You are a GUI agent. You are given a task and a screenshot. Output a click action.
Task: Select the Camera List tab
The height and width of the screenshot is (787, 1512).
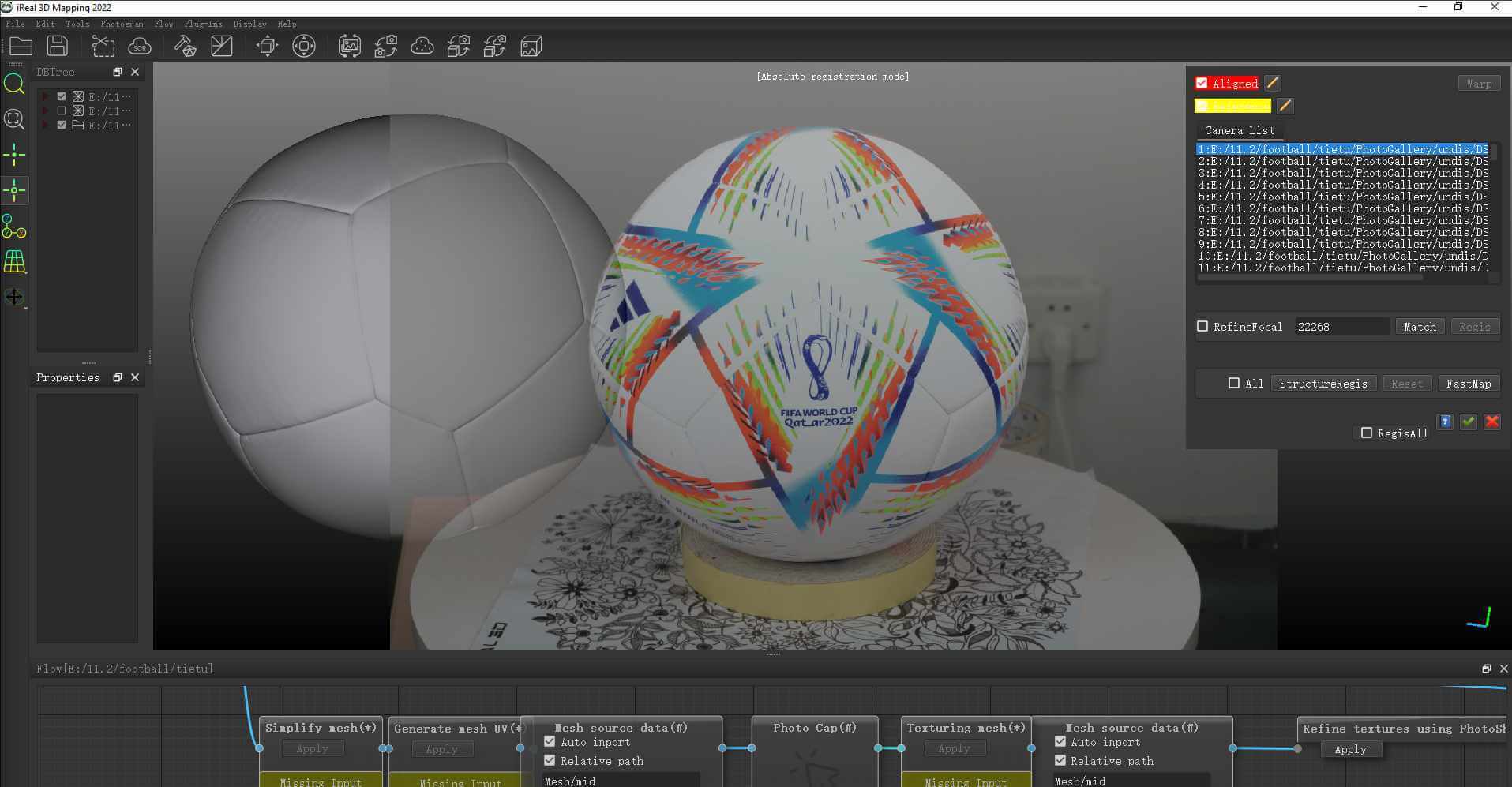click(1239, 130)
